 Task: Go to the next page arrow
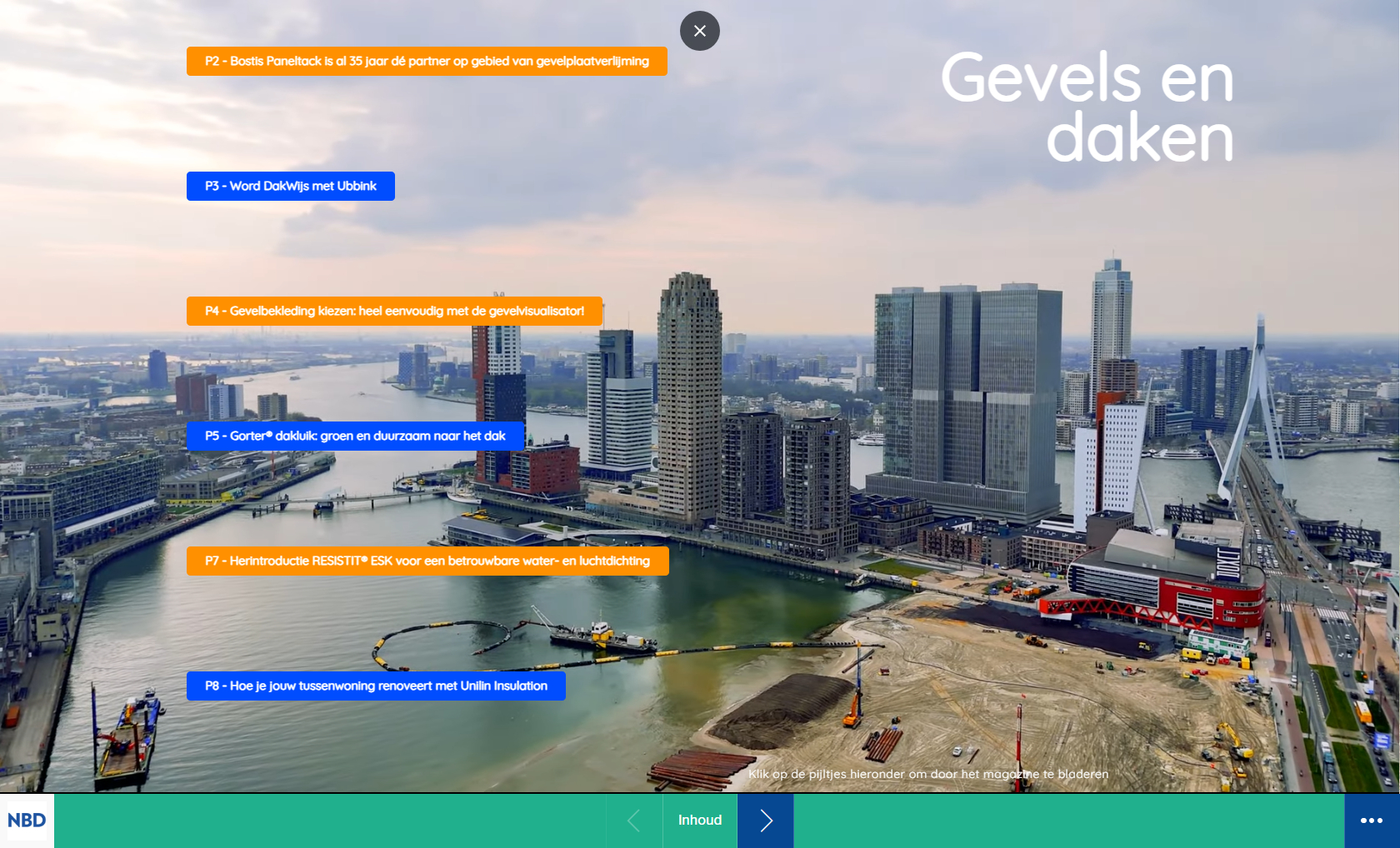pos(766,821)
